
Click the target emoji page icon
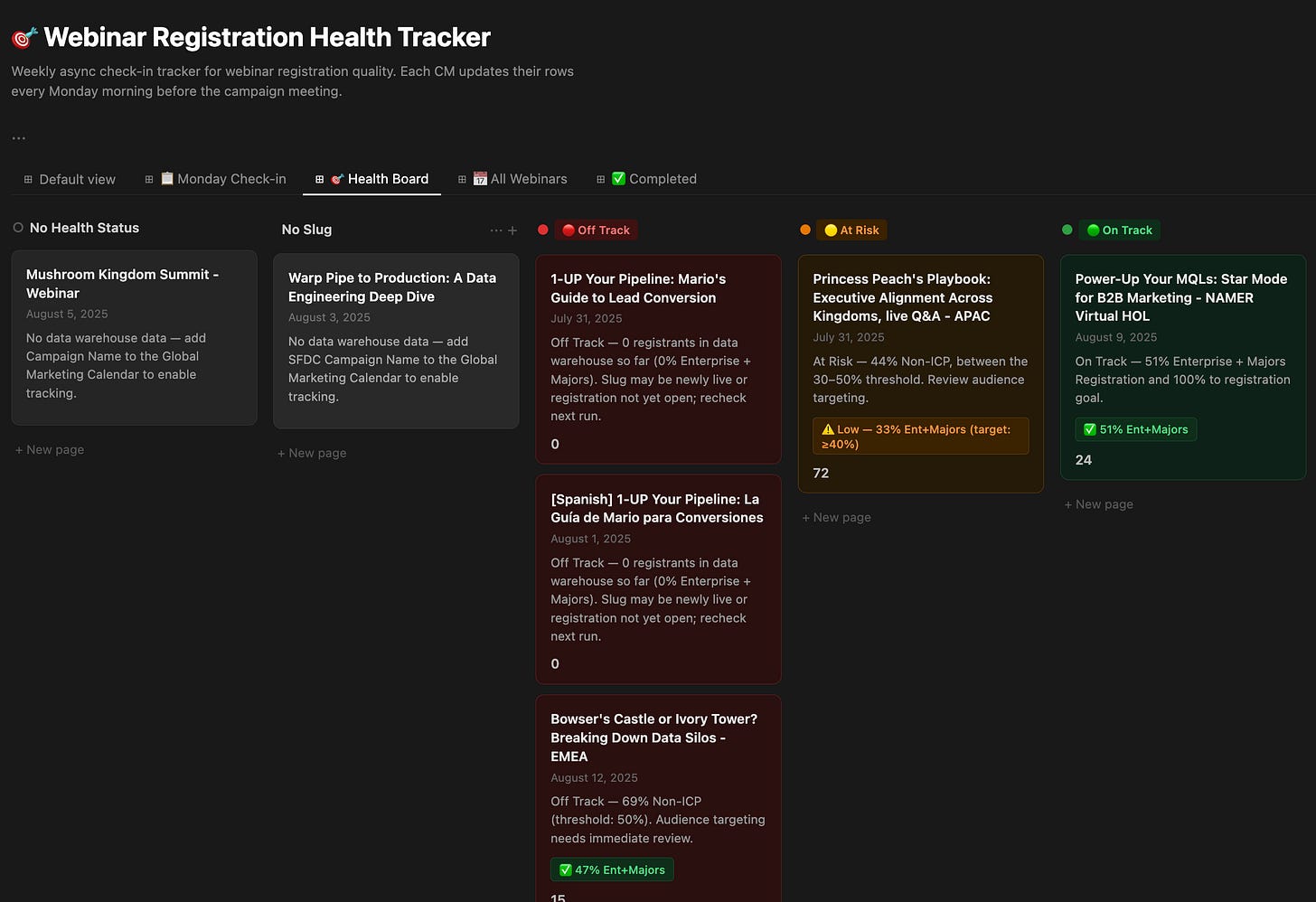[x=24, y=37]
